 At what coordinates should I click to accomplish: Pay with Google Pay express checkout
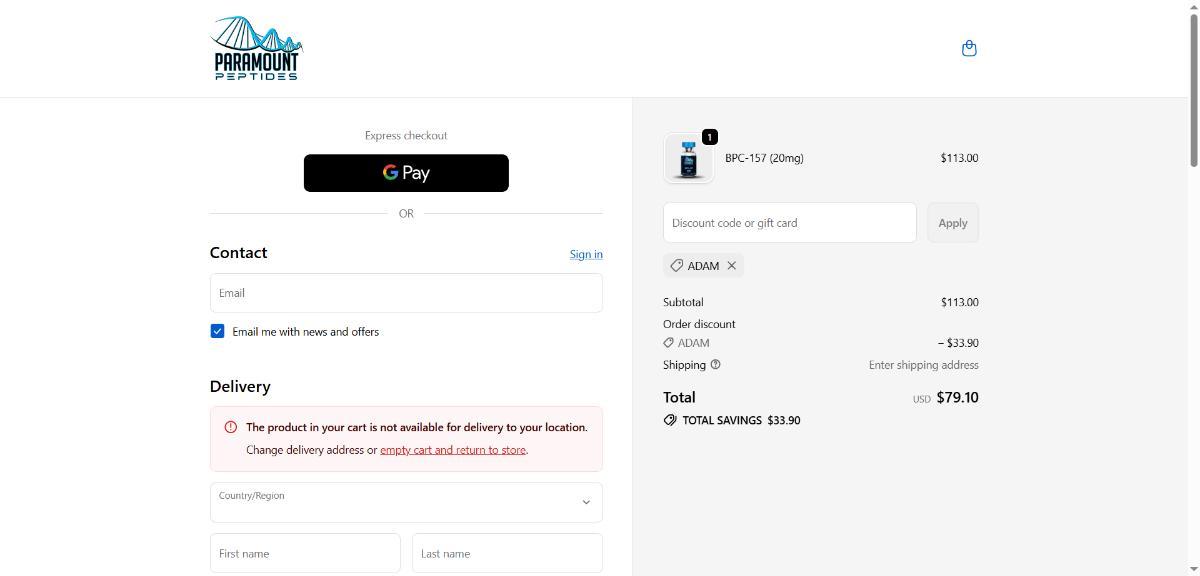click(406, 173)
